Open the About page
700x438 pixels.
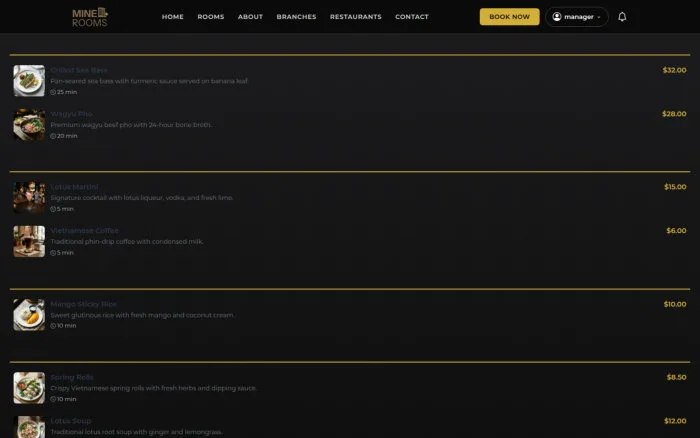[x=250, y=17]
